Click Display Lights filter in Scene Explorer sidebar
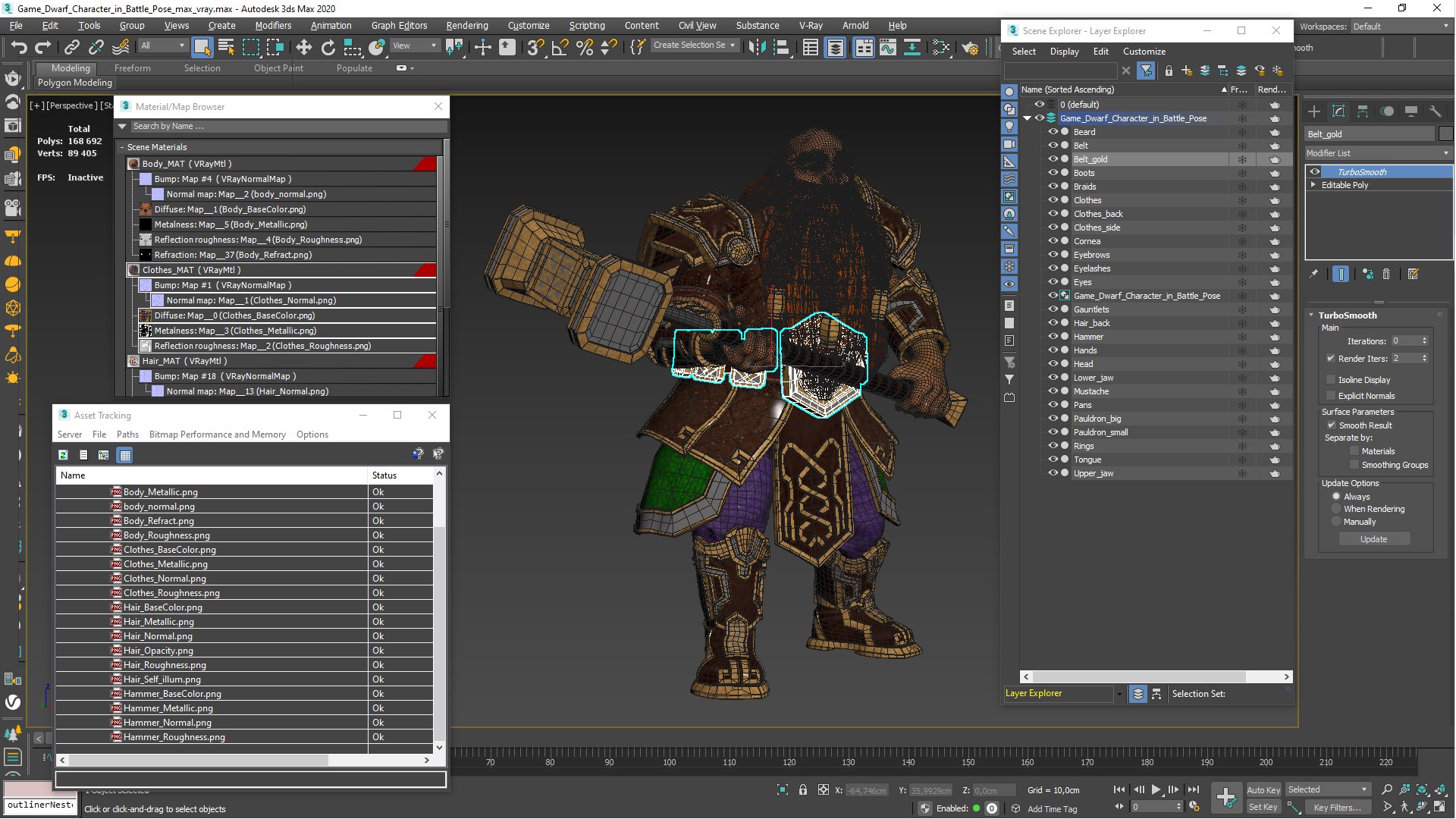The height and width of the screenshot is (819, 1456). click(x=1009, y=126)
